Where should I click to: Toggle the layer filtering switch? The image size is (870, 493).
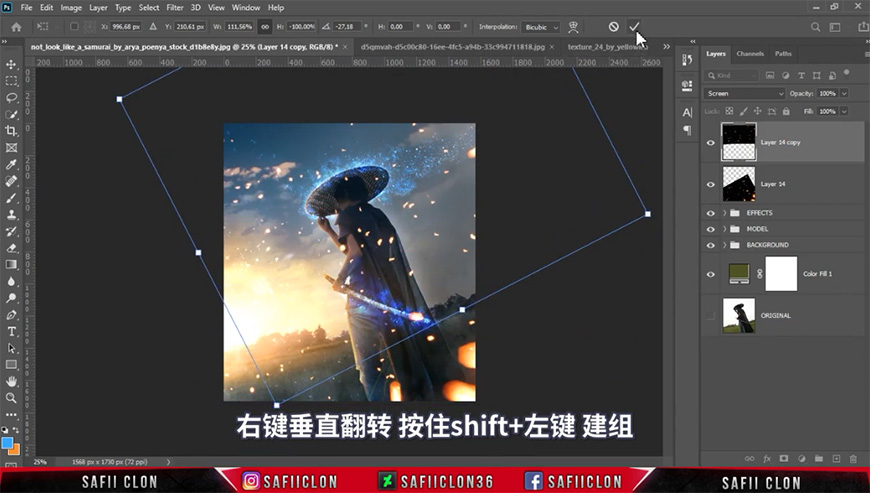(x=846, y=73)
